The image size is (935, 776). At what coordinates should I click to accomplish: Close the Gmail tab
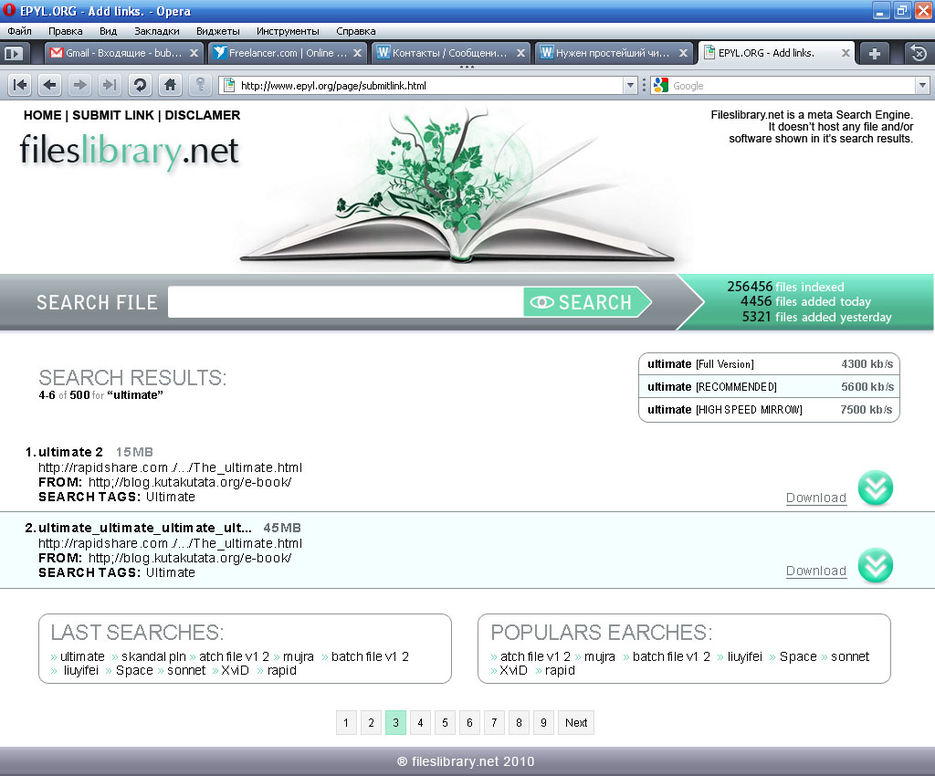(194, 53)
